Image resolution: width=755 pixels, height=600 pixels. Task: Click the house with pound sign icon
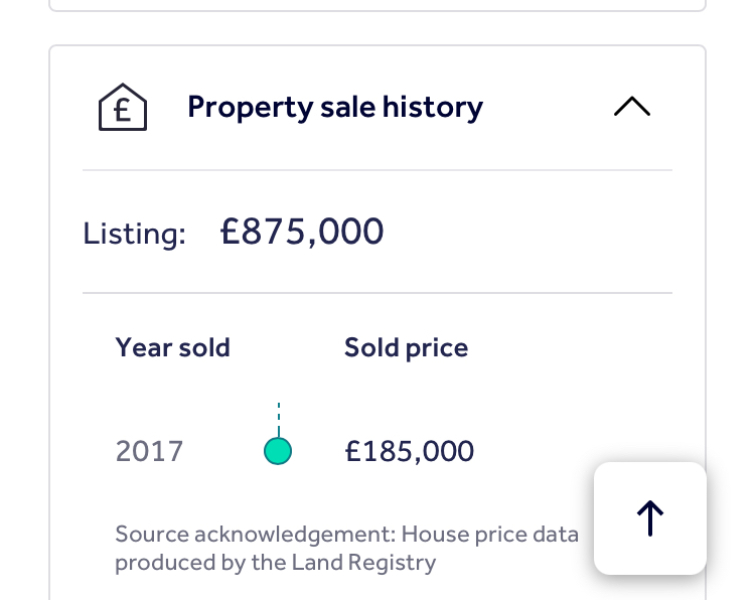coord(122,107)
